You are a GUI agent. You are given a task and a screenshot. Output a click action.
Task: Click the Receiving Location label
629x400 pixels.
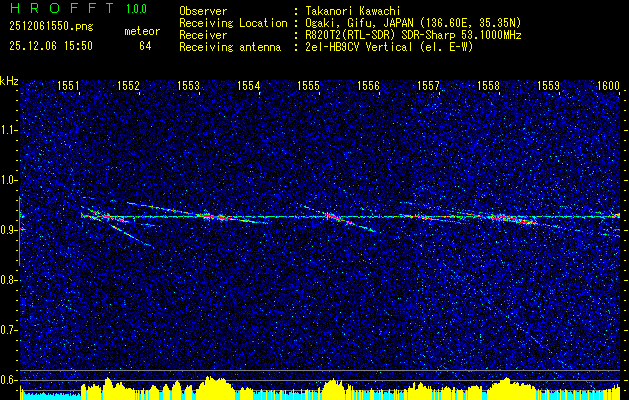tap(233, 23)
